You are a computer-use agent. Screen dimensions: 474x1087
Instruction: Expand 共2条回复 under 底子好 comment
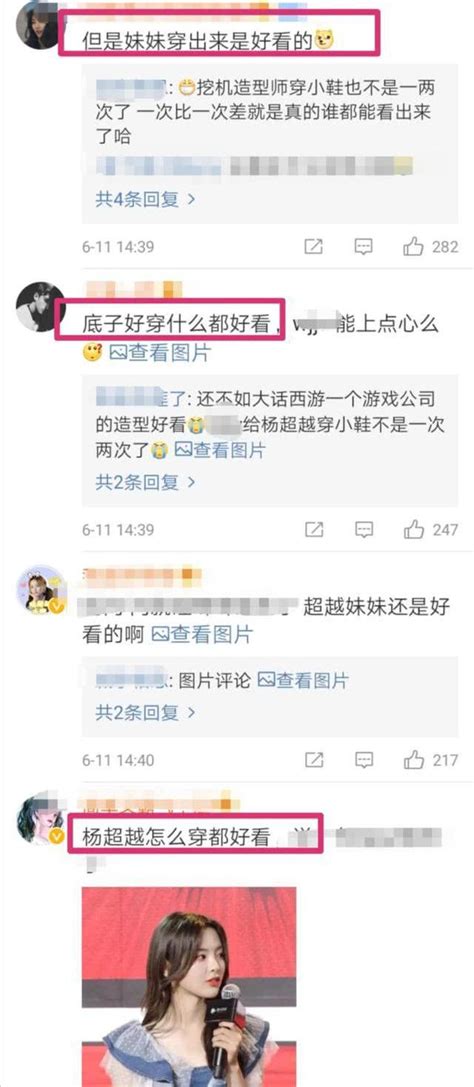click(x=146, y=482)
